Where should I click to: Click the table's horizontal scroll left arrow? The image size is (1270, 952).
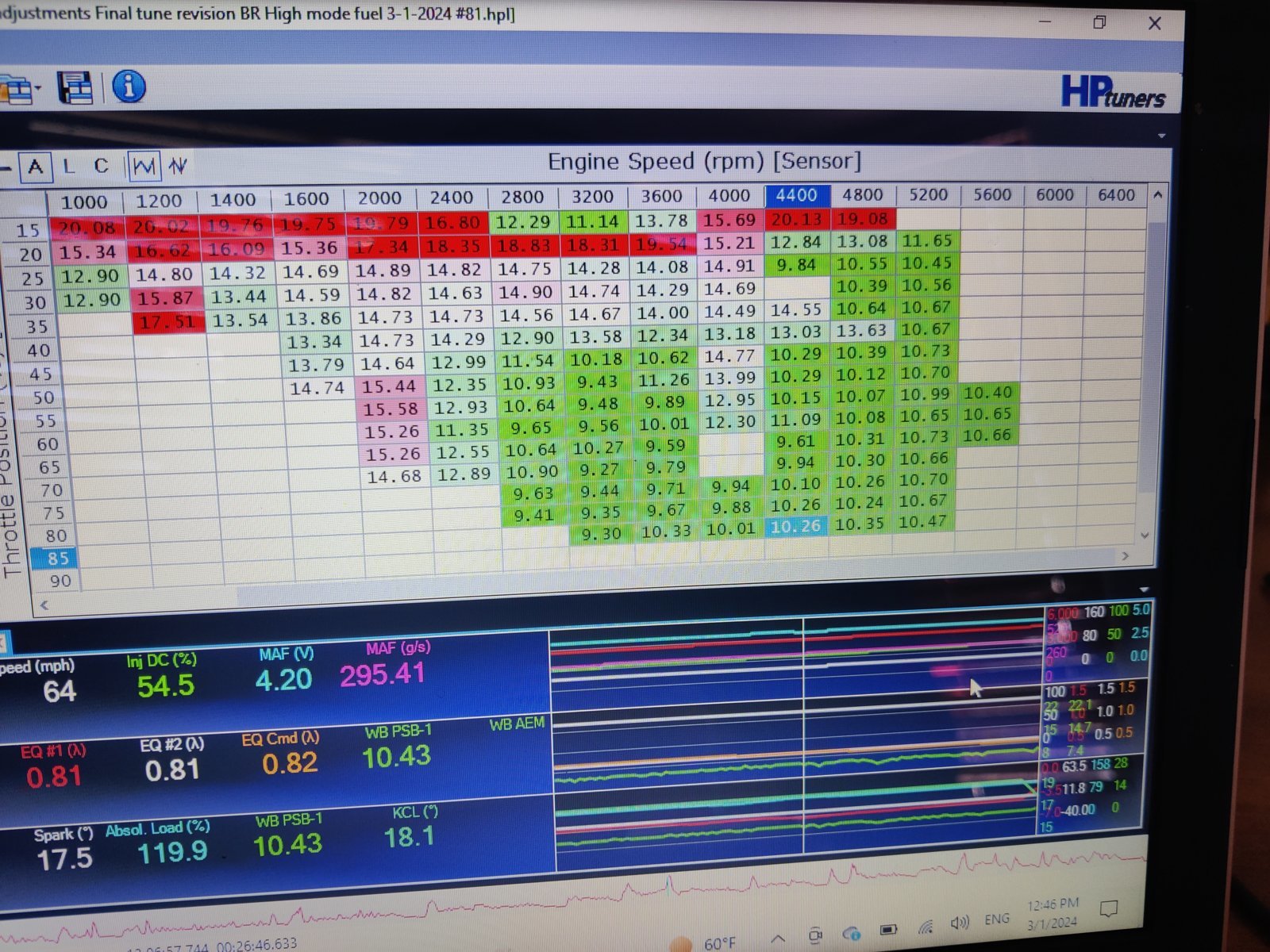point(44,605)
